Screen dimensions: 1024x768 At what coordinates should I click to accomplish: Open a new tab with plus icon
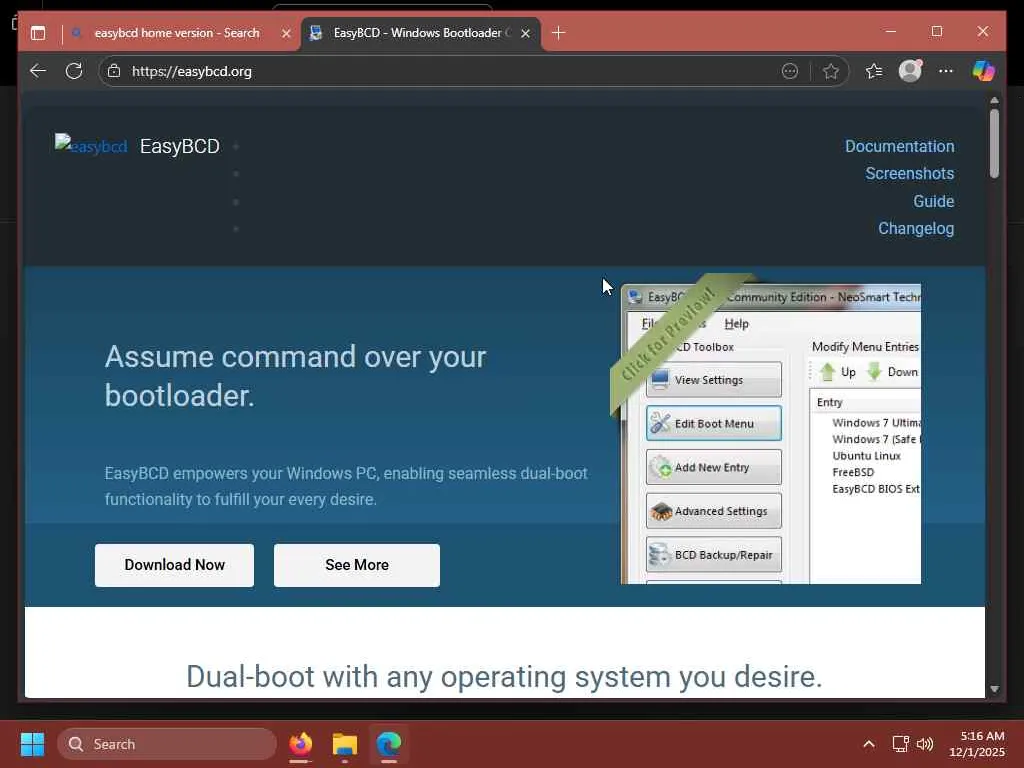(558, 33)
